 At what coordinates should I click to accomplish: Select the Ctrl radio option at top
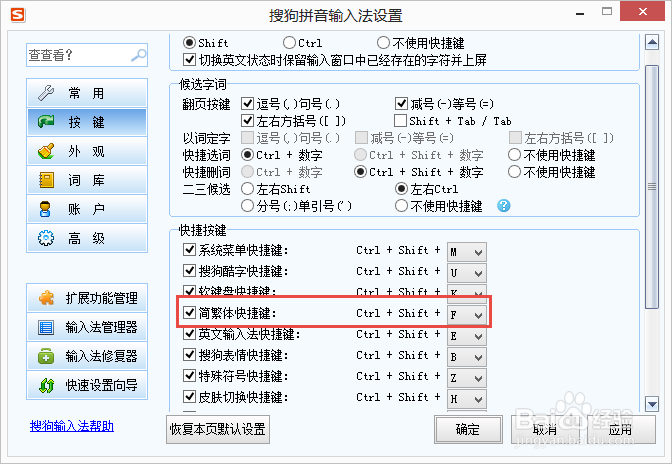point(289,43)
